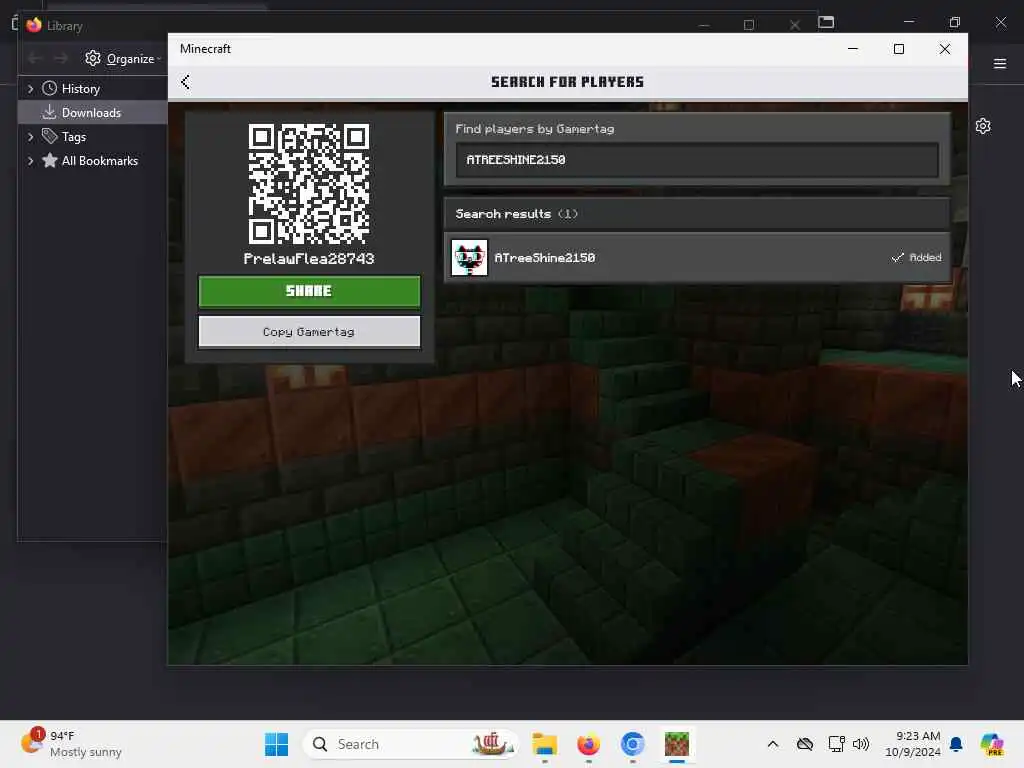Close the Minecraft window
Viewport: 1024px width, 768px height.
[944, 49]
